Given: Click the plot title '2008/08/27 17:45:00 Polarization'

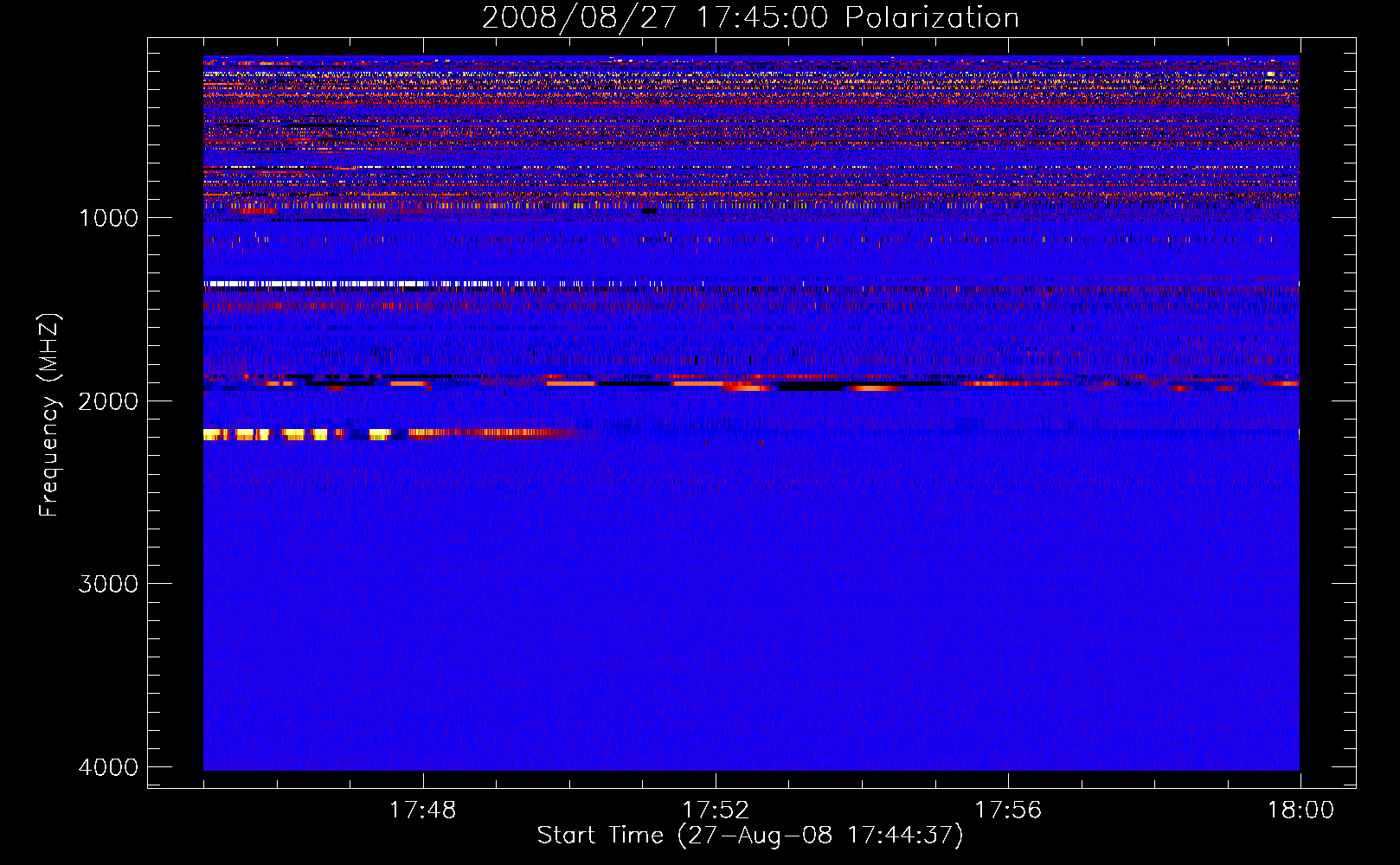Looking at the screenshot, I should pyautogui.click(x=750, y=17).
